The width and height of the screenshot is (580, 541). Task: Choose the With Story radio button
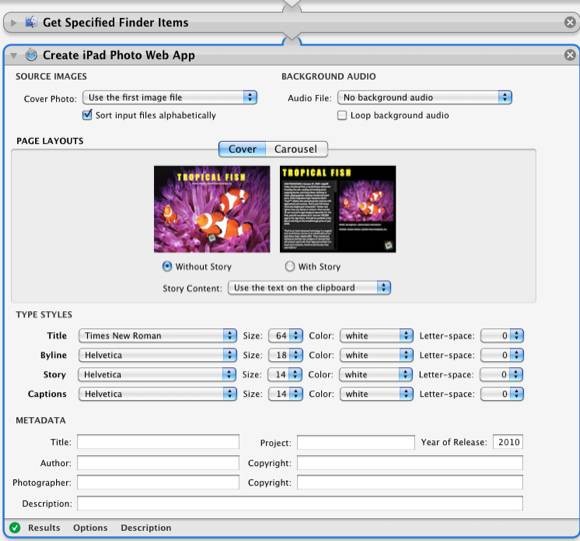tap(290, 266)
